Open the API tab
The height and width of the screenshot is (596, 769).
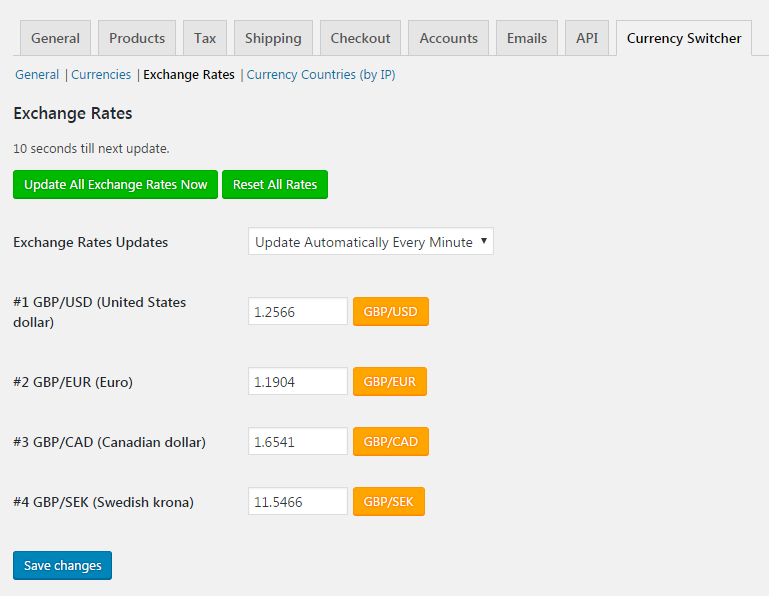[587, 38]
